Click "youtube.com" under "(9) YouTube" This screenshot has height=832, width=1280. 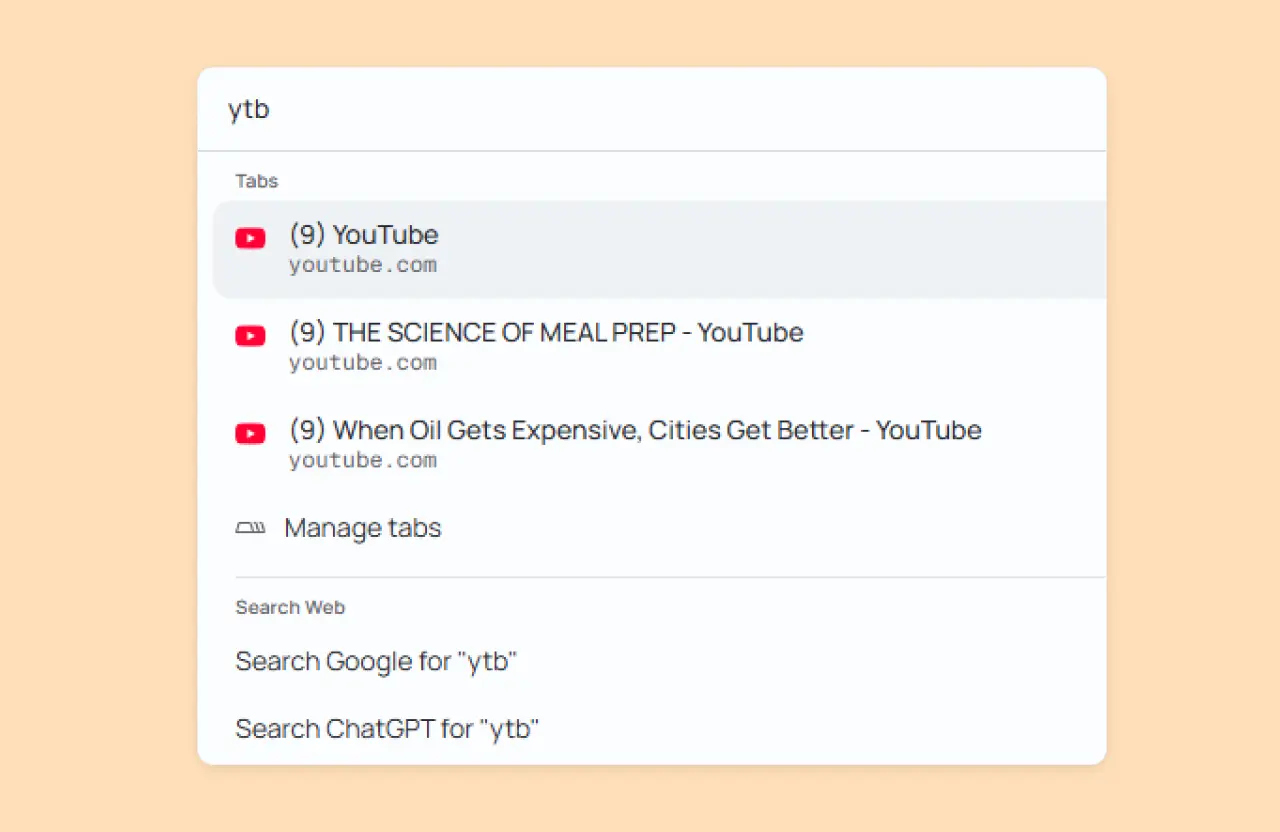363,266
